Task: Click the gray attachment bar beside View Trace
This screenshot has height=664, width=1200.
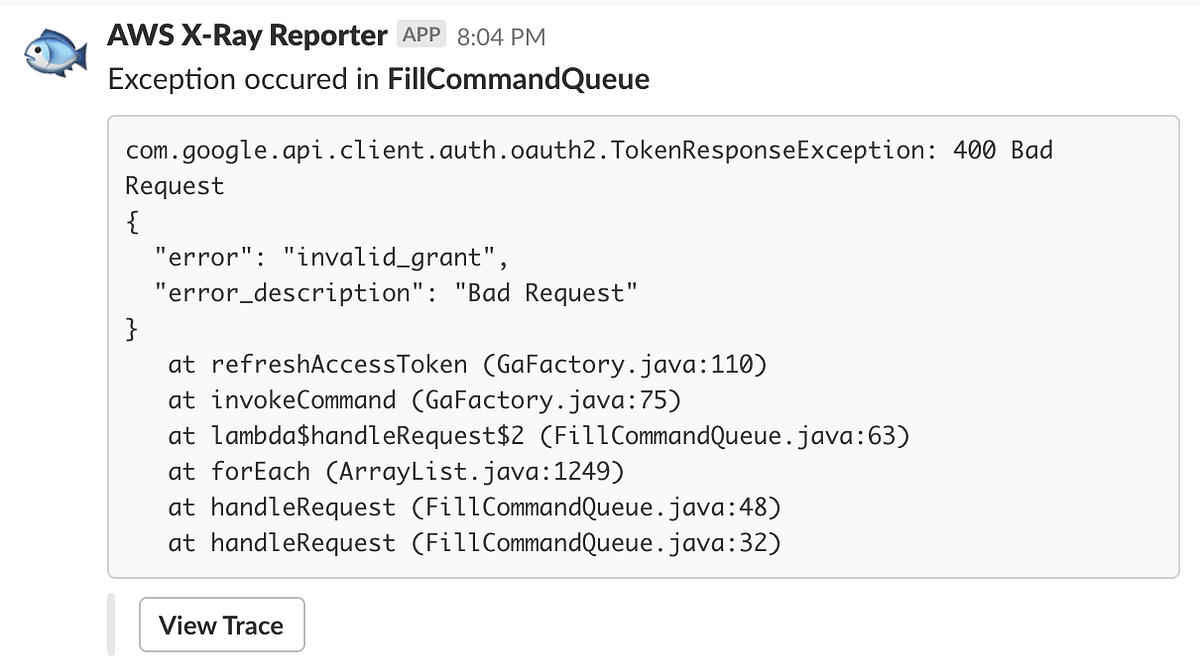Action: coord(113,624)
